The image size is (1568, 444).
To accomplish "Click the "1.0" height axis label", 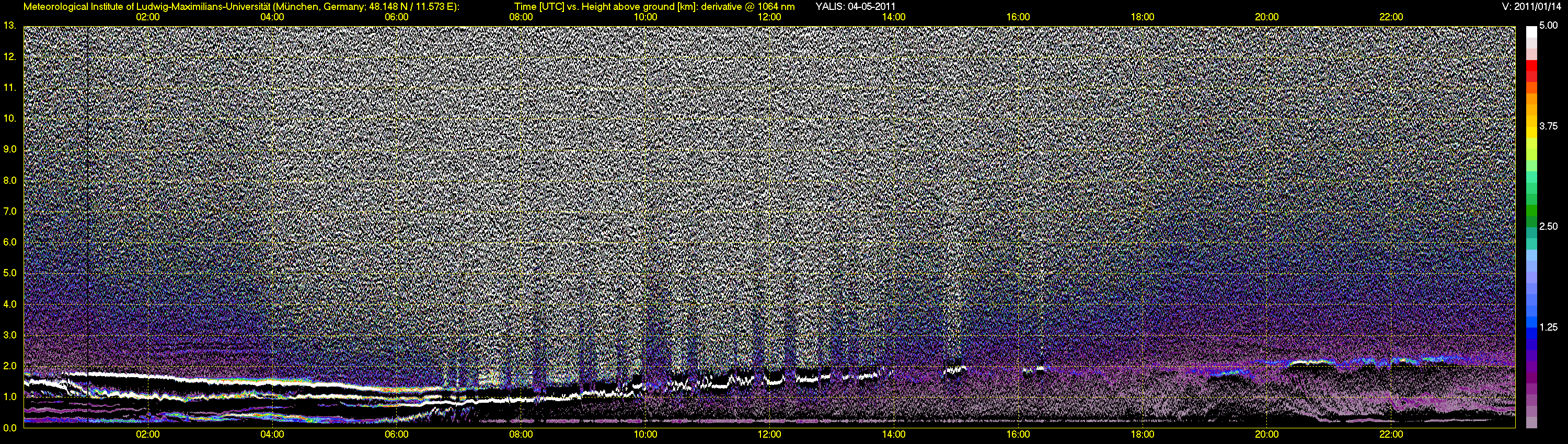I will tap(10, 396).
